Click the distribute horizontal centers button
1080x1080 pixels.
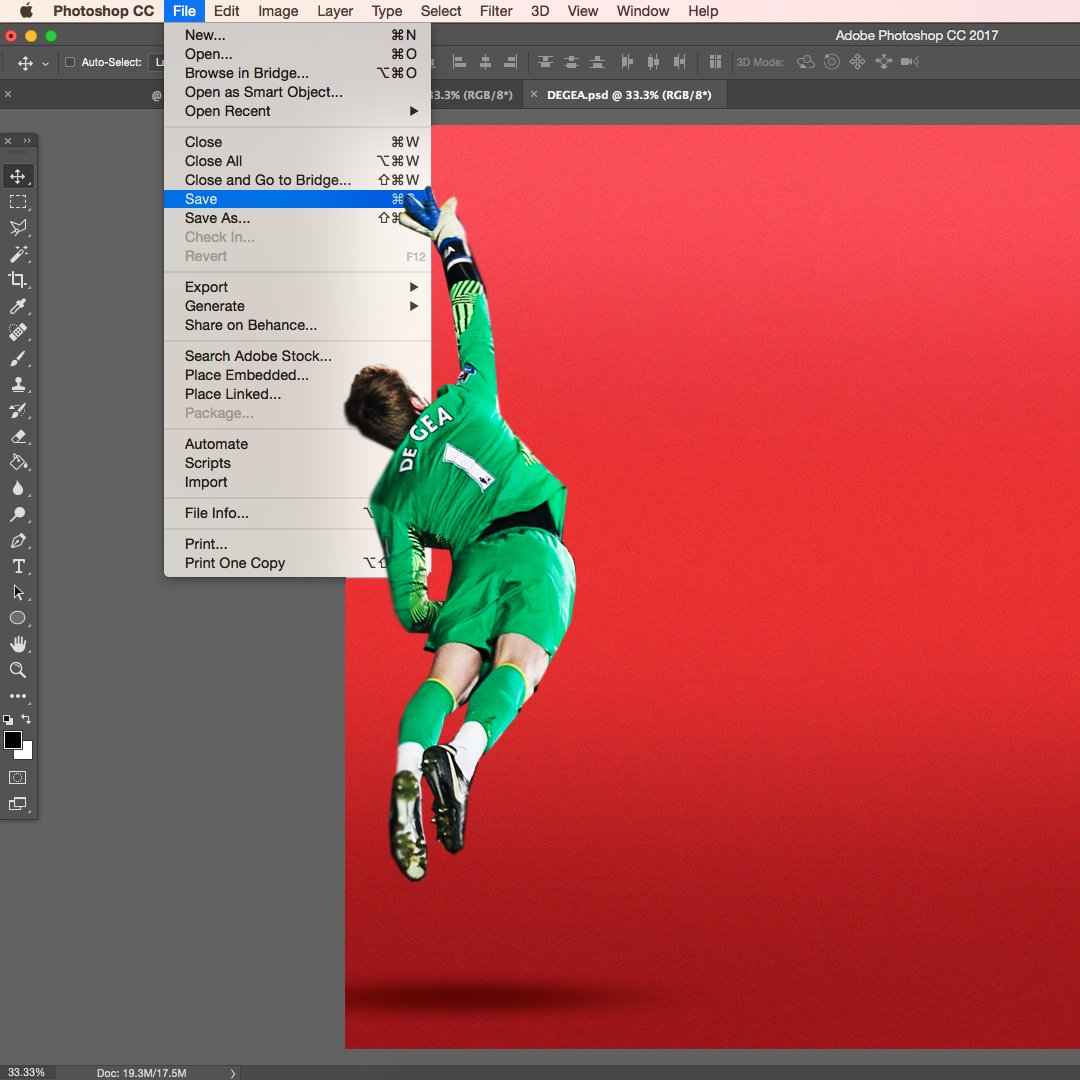(x=651, y=62)
